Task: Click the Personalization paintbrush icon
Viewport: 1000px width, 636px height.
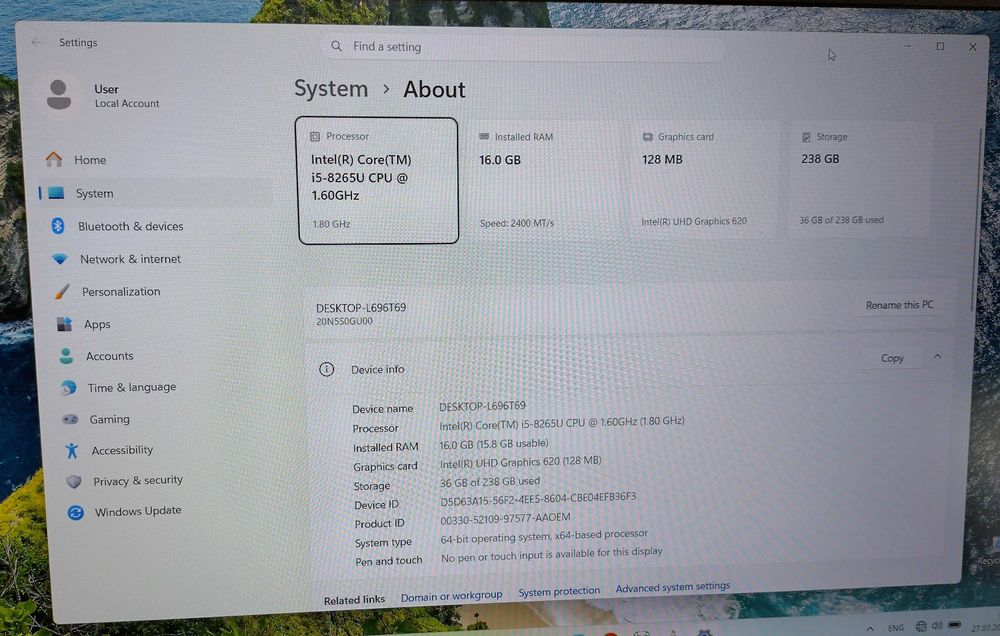Action: coord(62,291)
